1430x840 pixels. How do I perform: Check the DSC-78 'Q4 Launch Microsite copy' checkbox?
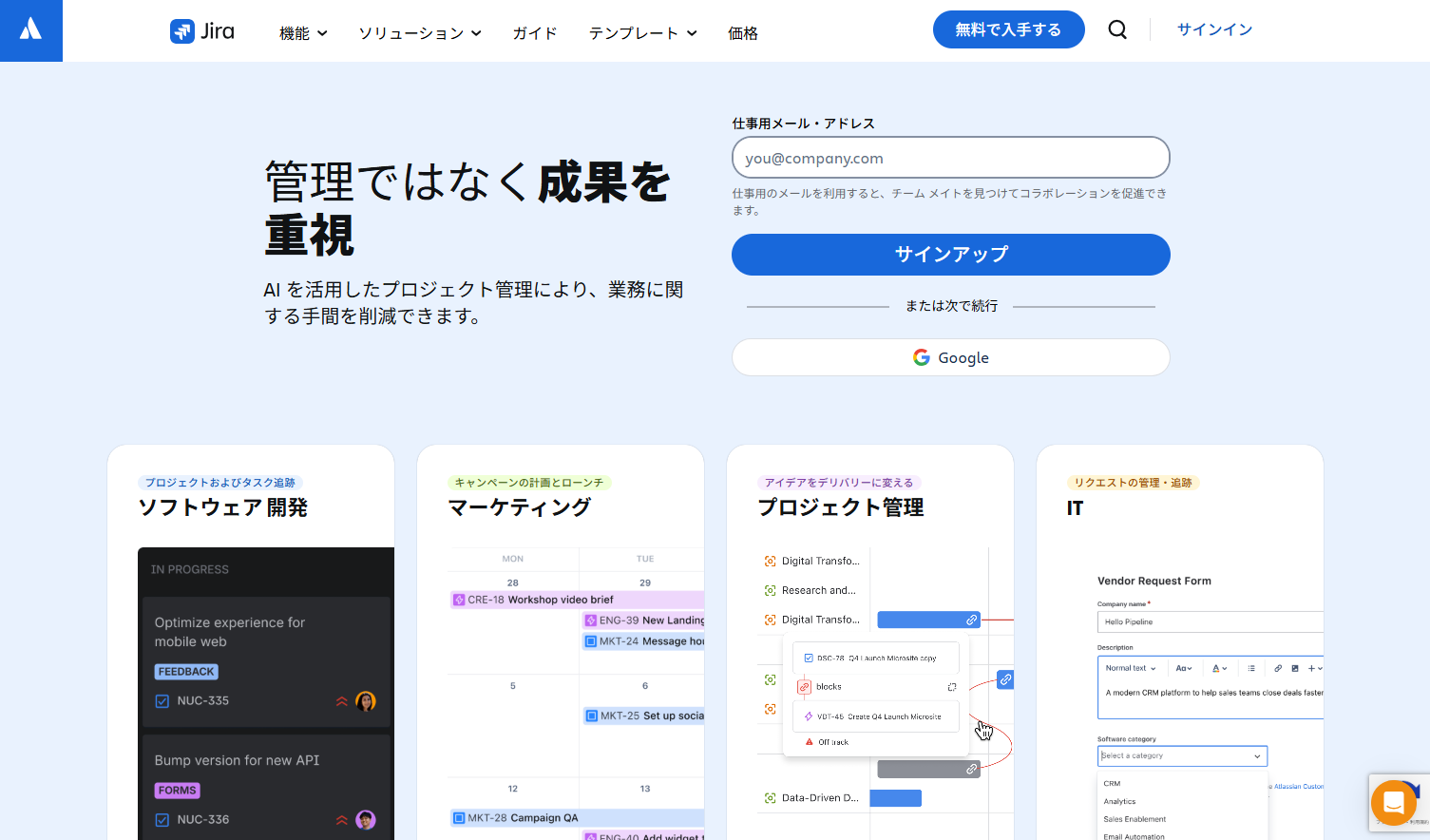click(x=809, y=658)
